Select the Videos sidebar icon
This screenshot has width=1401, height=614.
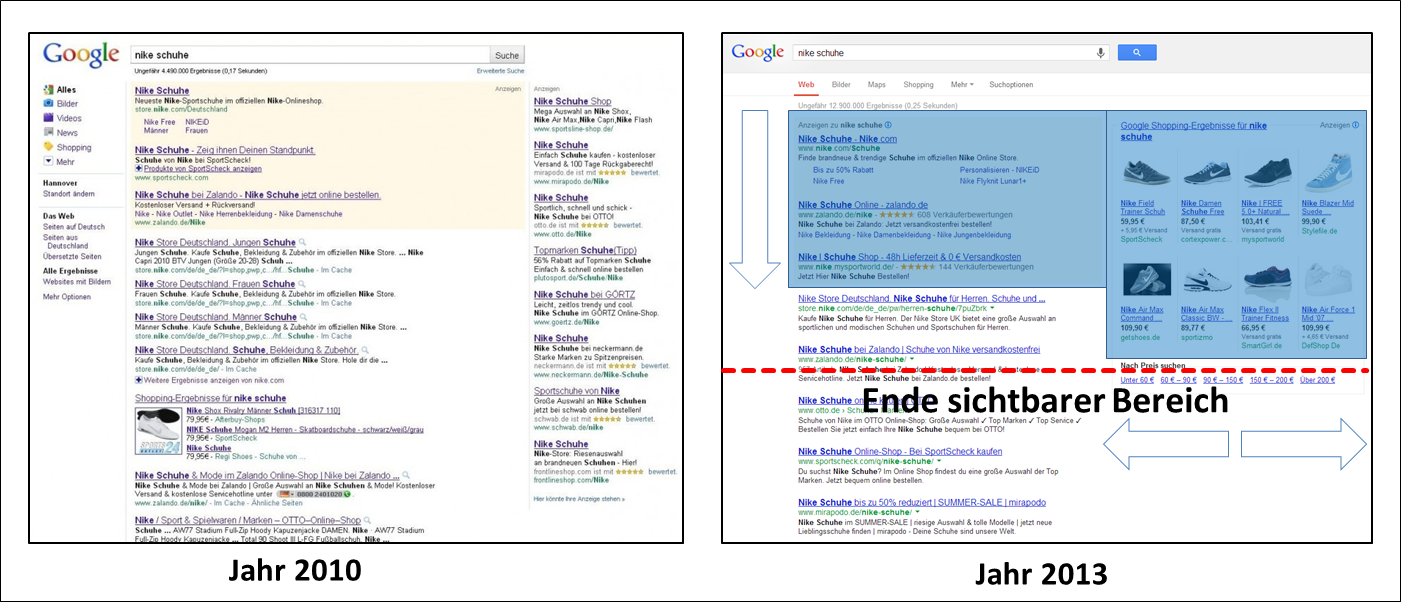point(48,118)
